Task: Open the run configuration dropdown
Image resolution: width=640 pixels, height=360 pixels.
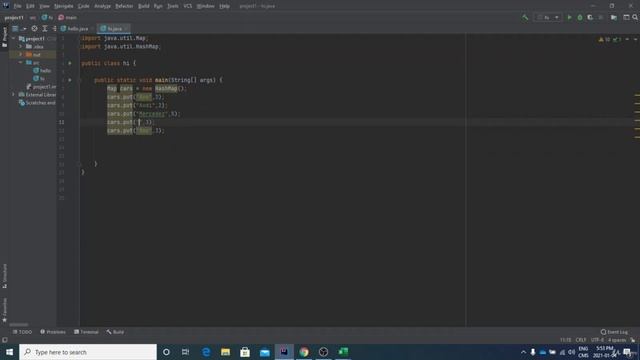Action: 548,18
